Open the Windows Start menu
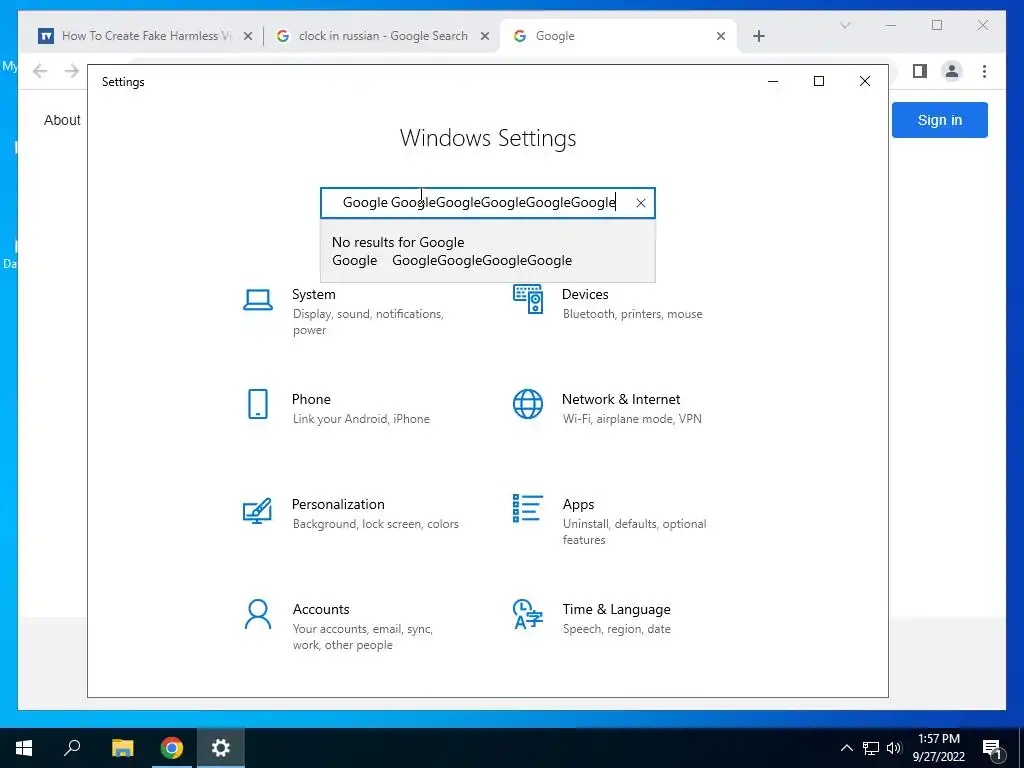 click(x=24, y=748)
